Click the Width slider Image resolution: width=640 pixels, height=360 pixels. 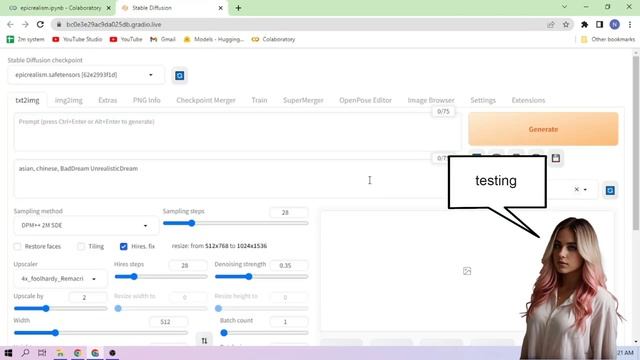point(100,333)
